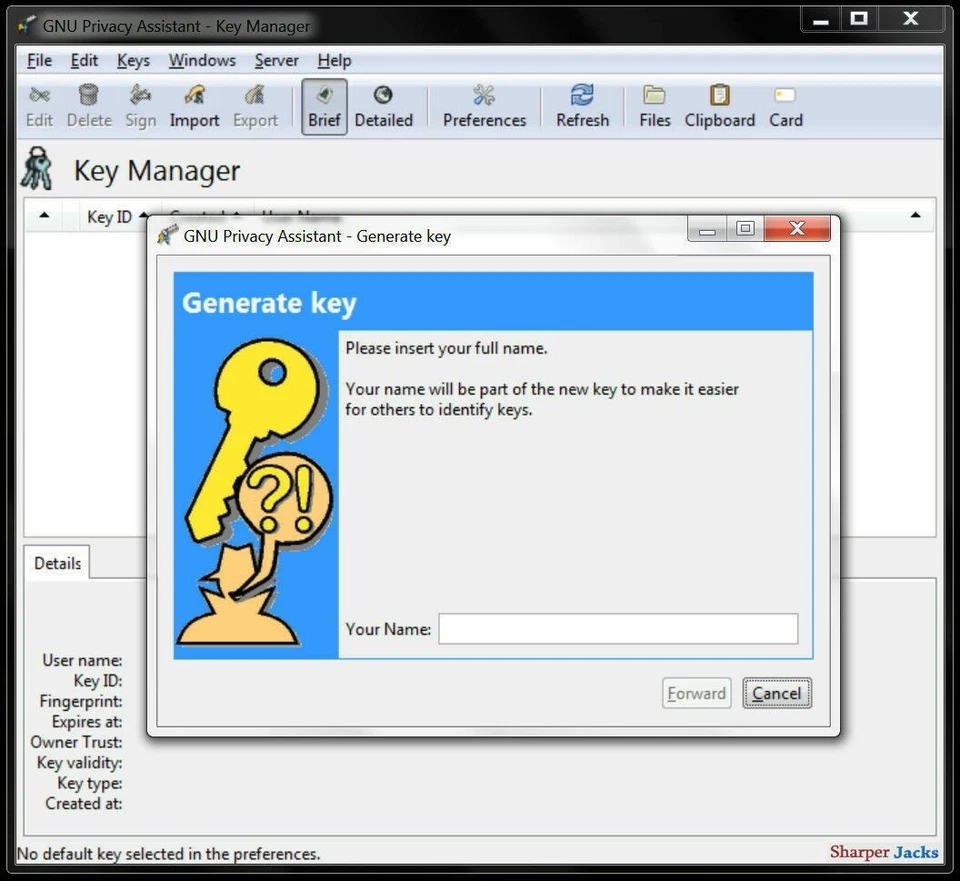
Task: Open the Keys menu
Action: click(x=133, y=60)
